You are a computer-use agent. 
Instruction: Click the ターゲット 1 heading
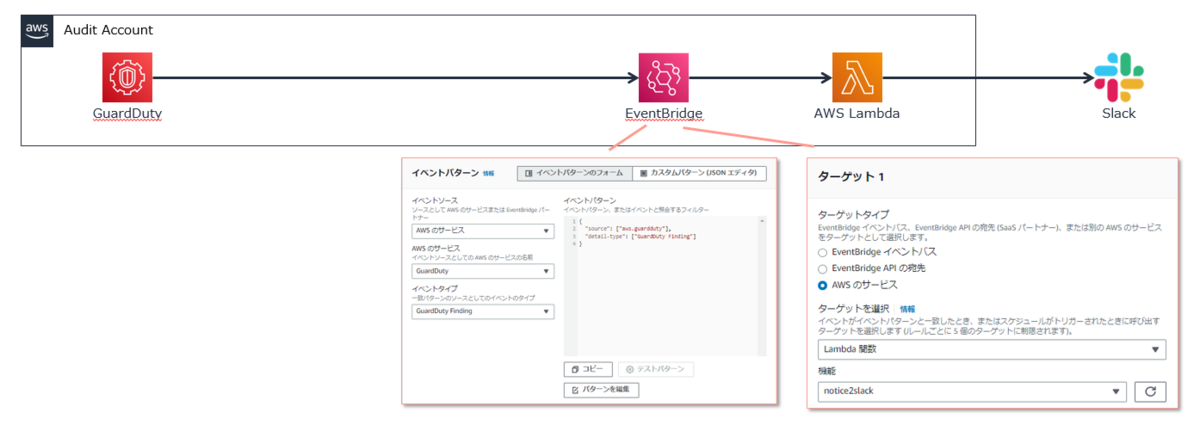851,176
